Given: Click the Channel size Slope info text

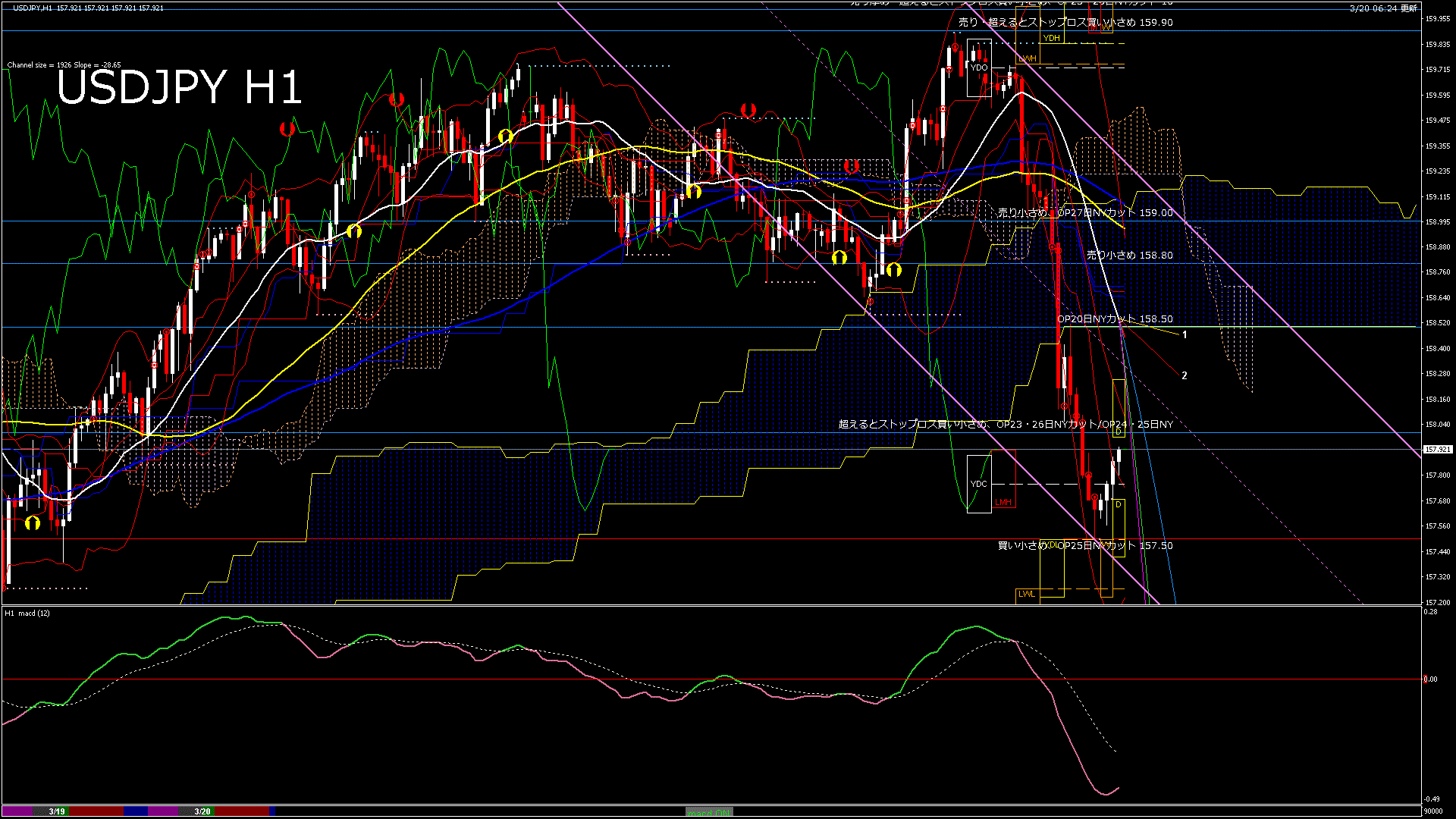Looking at the screenshot, I should [64, 65].
